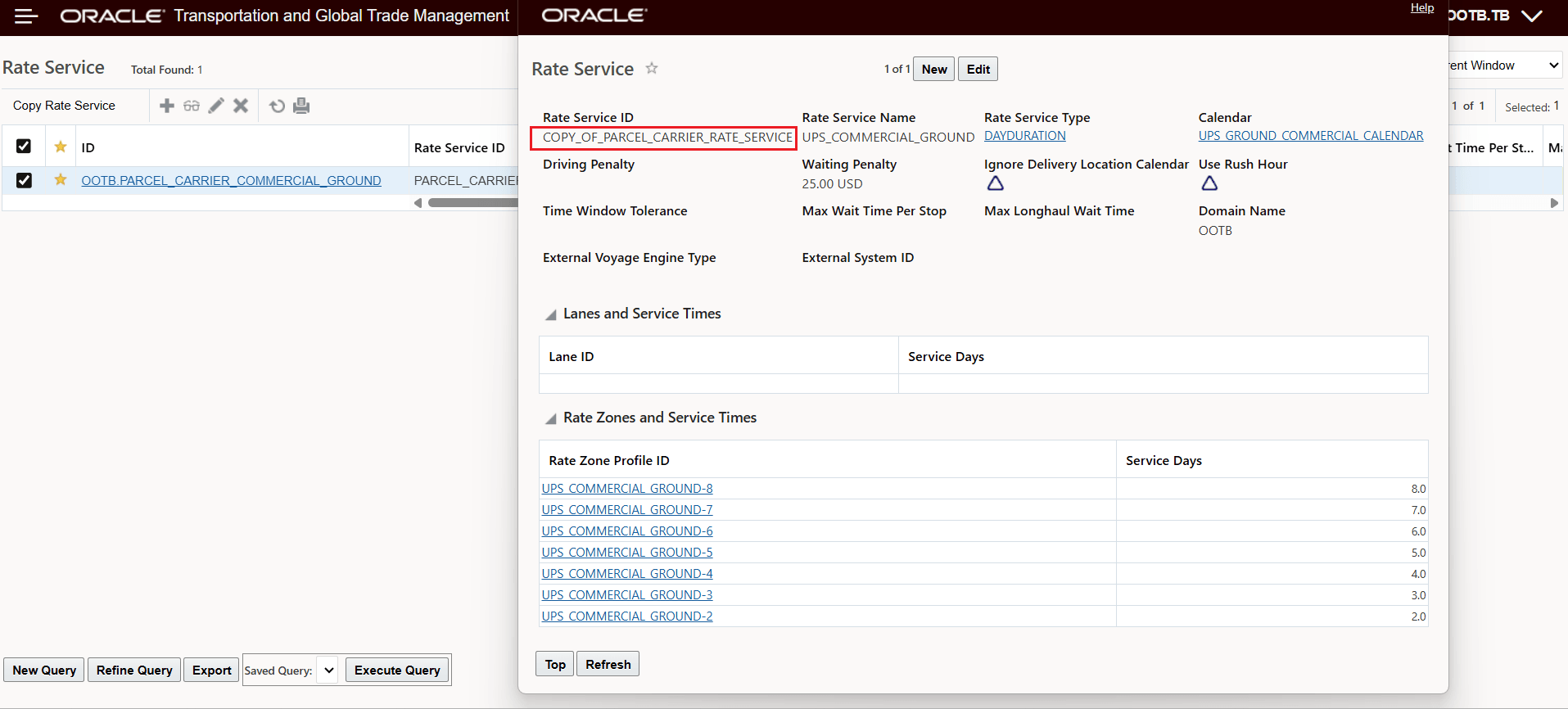Image resolution: width=1568 pixels, height=709 pixels.
Task: Click the Use Rush Hour triangle icon
Action: coord(1209,183)
